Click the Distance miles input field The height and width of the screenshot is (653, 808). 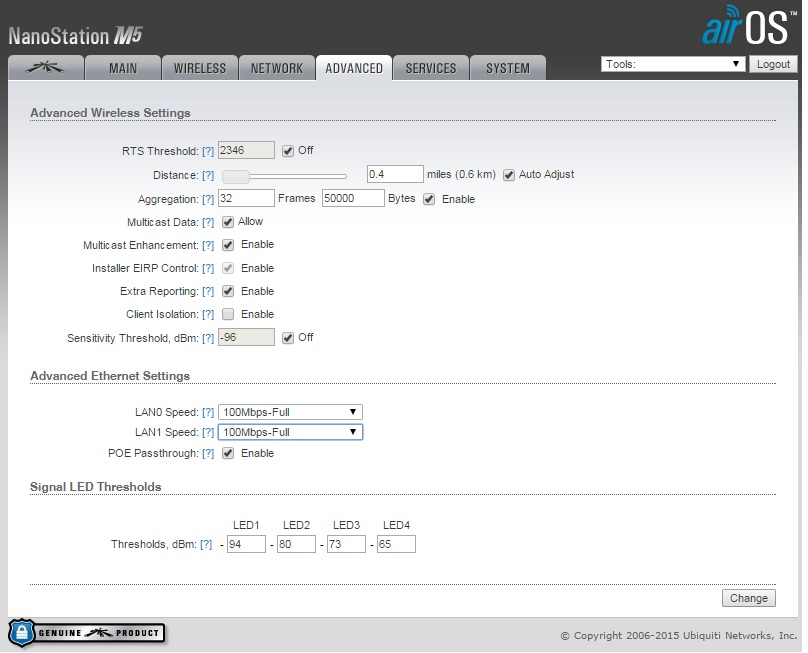point(395,174)
